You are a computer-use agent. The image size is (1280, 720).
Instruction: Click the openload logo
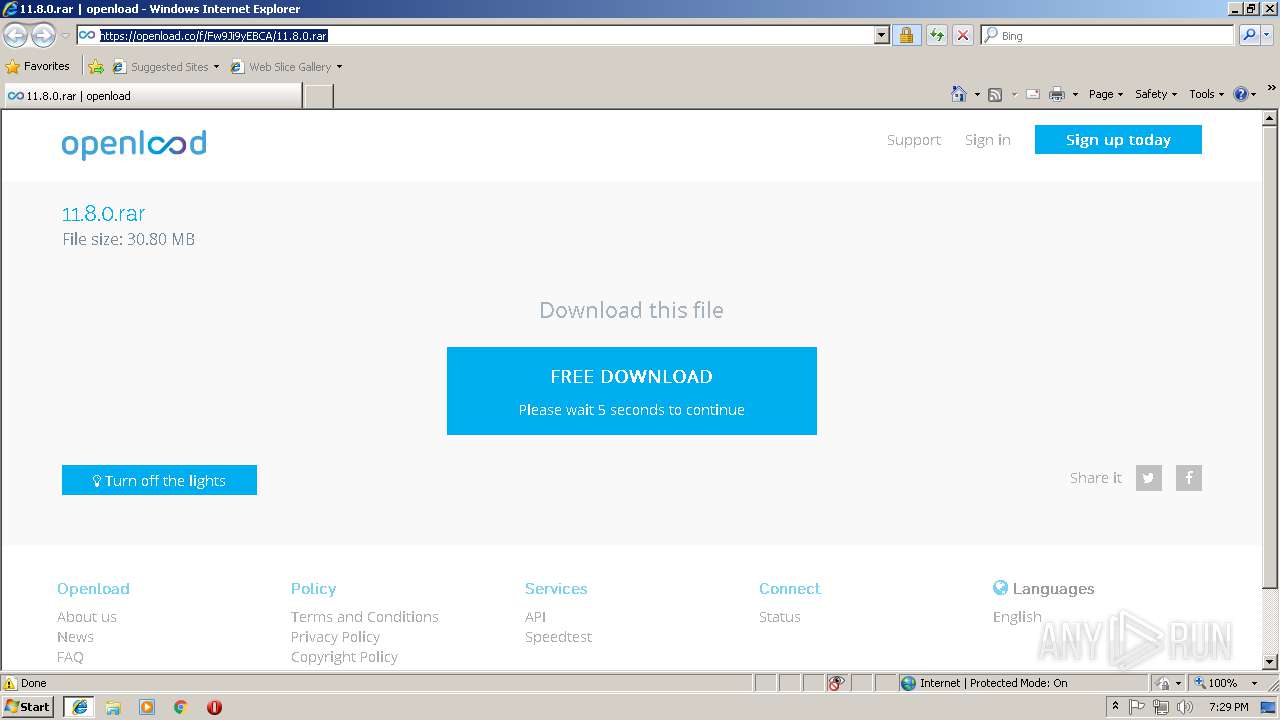point(134,143)
